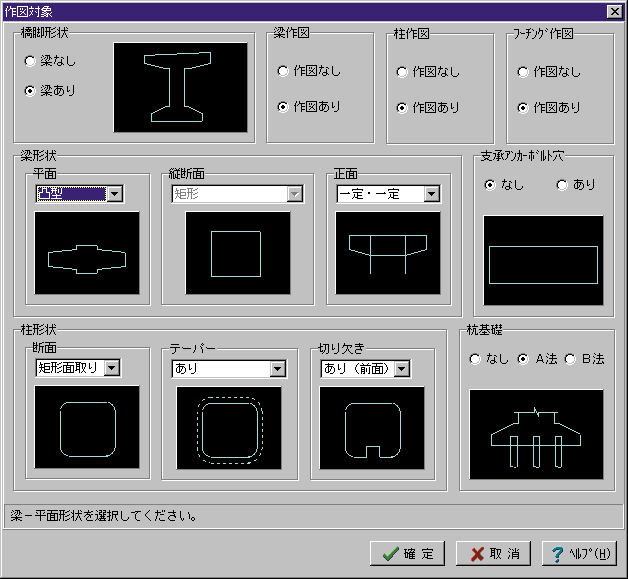Click the 縦断面 rectangular section preview
The height and width of the screenshot is (579, 628).
pyautogui.click(x=237, y=253)
